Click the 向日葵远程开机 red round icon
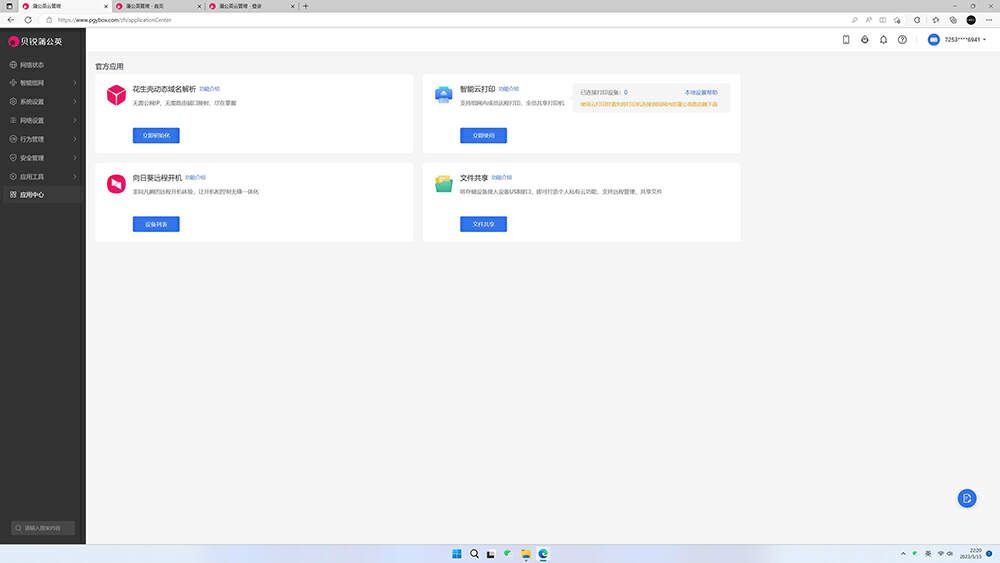Image resolution: width=1000 pixels, height=563 pixels. (116, 184)
